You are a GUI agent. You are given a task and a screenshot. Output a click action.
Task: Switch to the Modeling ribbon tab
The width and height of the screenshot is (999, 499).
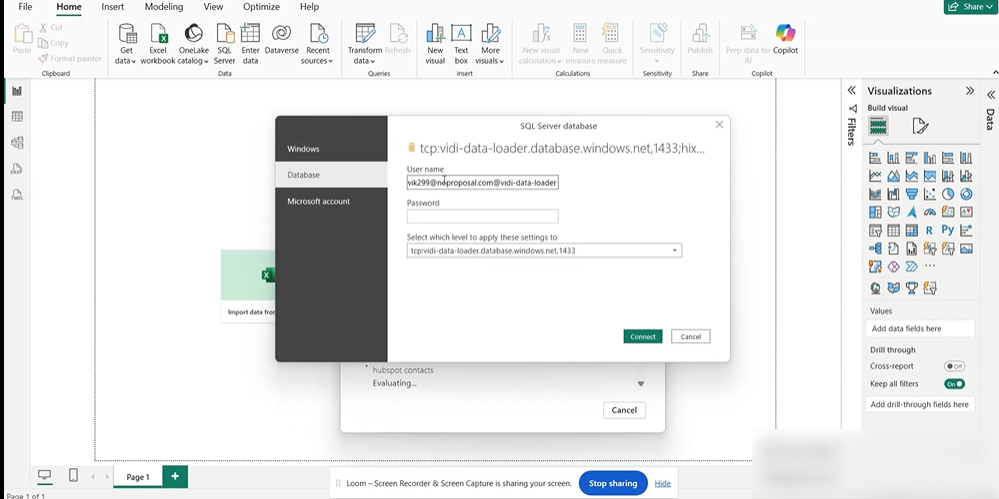pyautogui.click(x=164, y=7)
